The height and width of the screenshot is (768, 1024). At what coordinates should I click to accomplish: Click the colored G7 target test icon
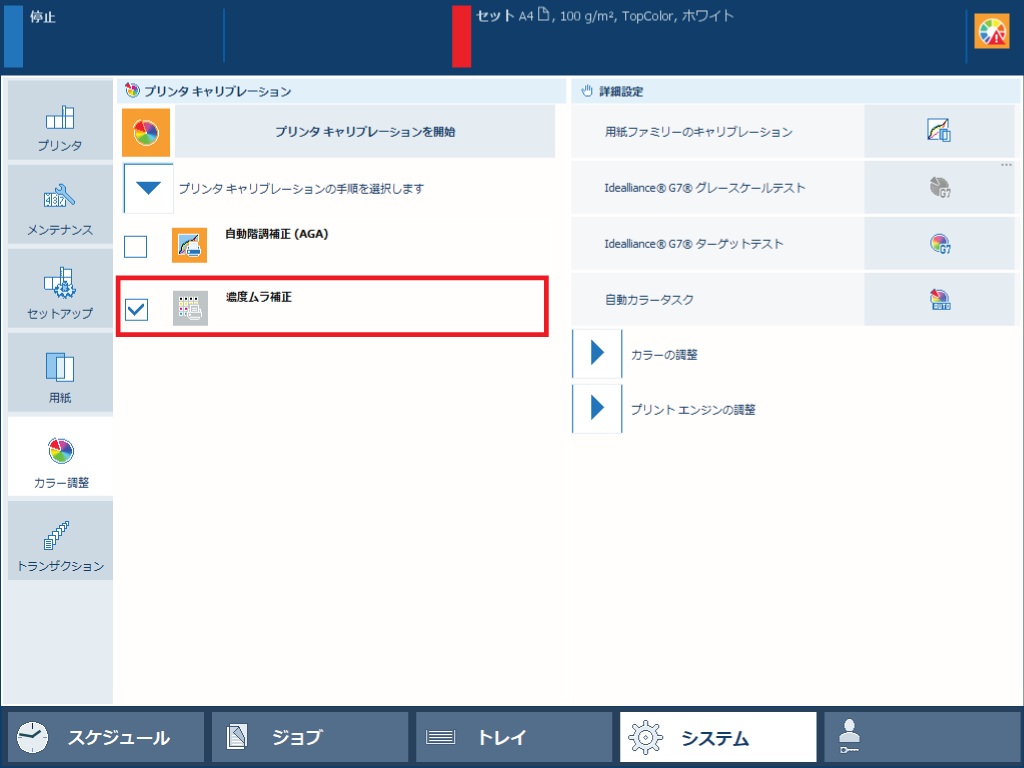pyautogui.click(x=940, y=244)
